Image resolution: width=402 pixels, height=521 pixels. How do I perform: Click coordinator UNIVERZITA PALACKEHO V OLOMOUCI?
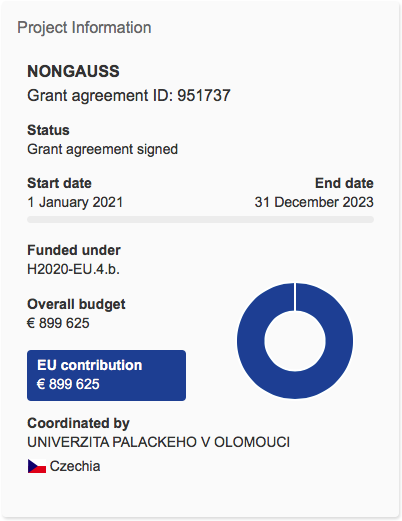tap(158, 442)
